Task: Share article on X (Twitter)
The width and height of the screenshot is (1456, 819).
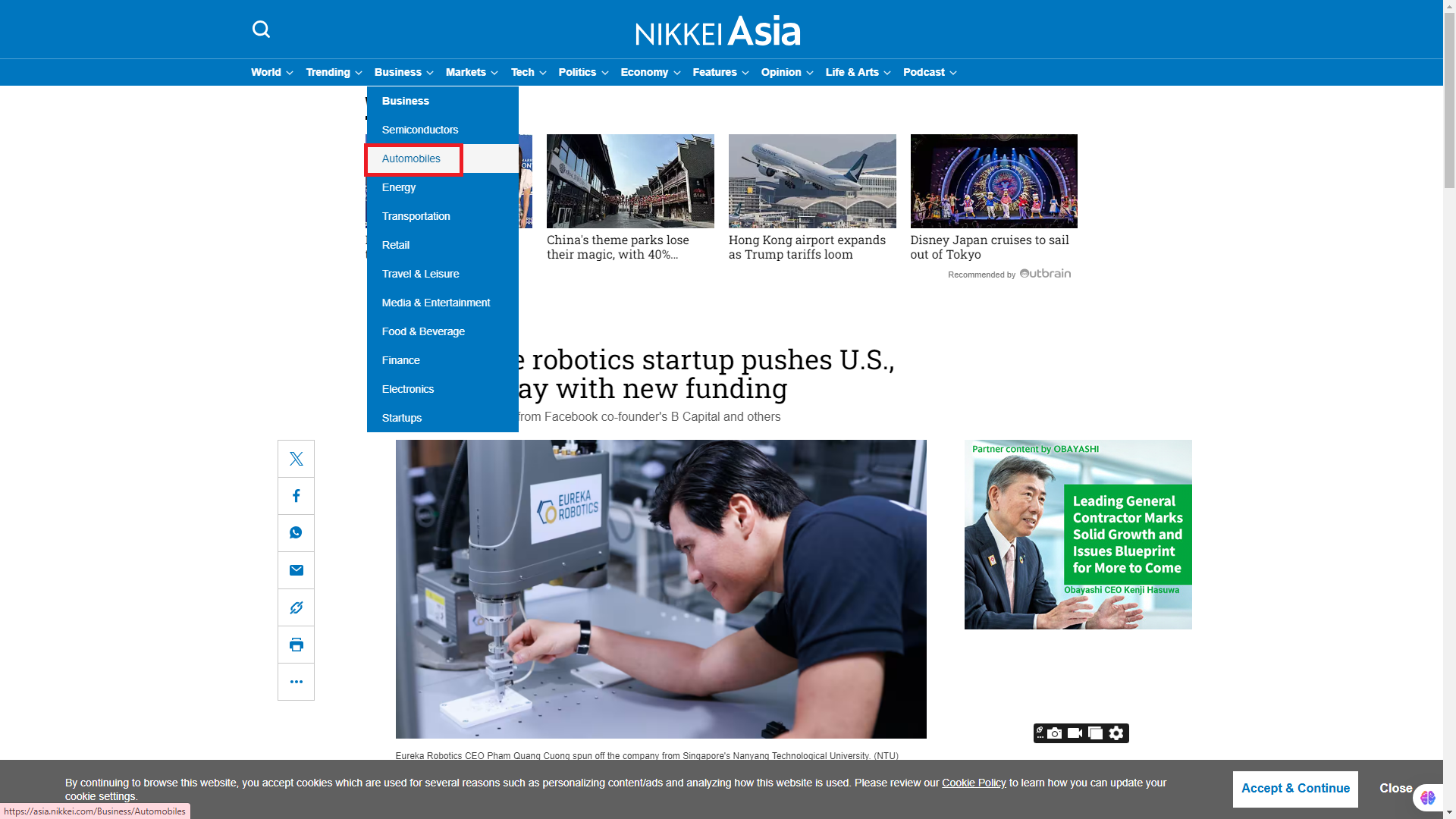Action: (296, 459)
